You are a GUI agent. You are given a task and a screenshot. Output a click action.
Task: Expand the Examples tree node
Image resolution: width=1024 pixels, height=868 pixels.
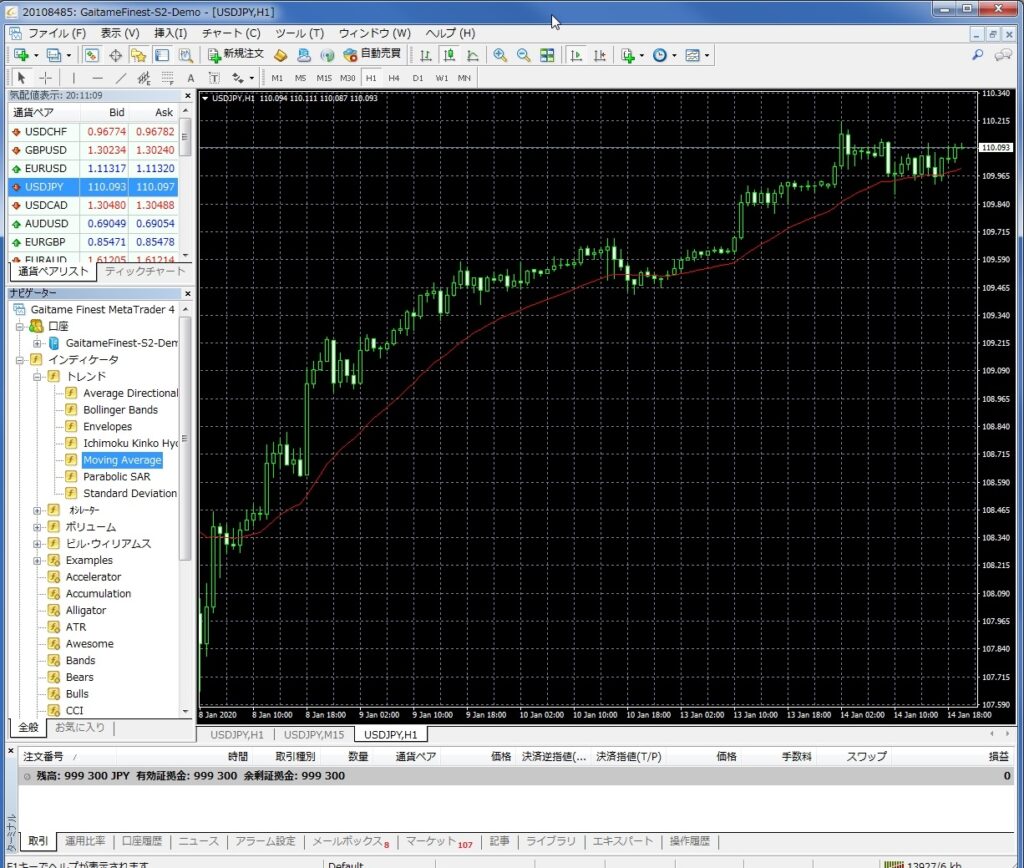(x=37, y=560)
